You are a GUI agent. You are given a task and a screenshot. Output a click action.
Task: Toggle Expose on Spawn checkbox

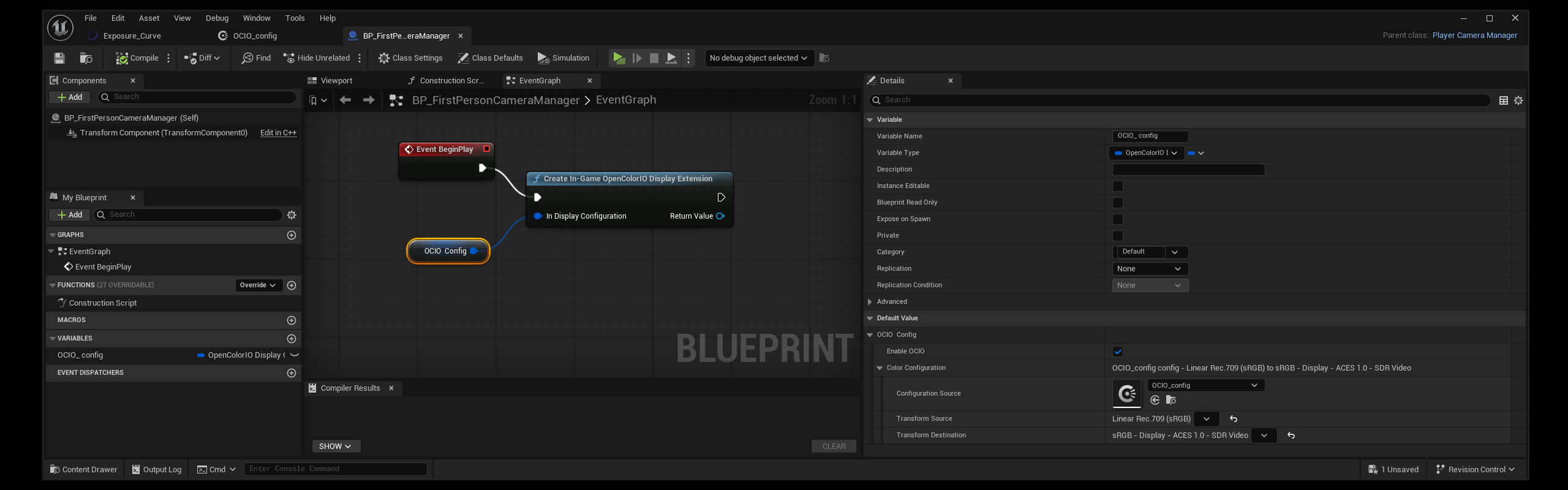[x=1118, y=219]
